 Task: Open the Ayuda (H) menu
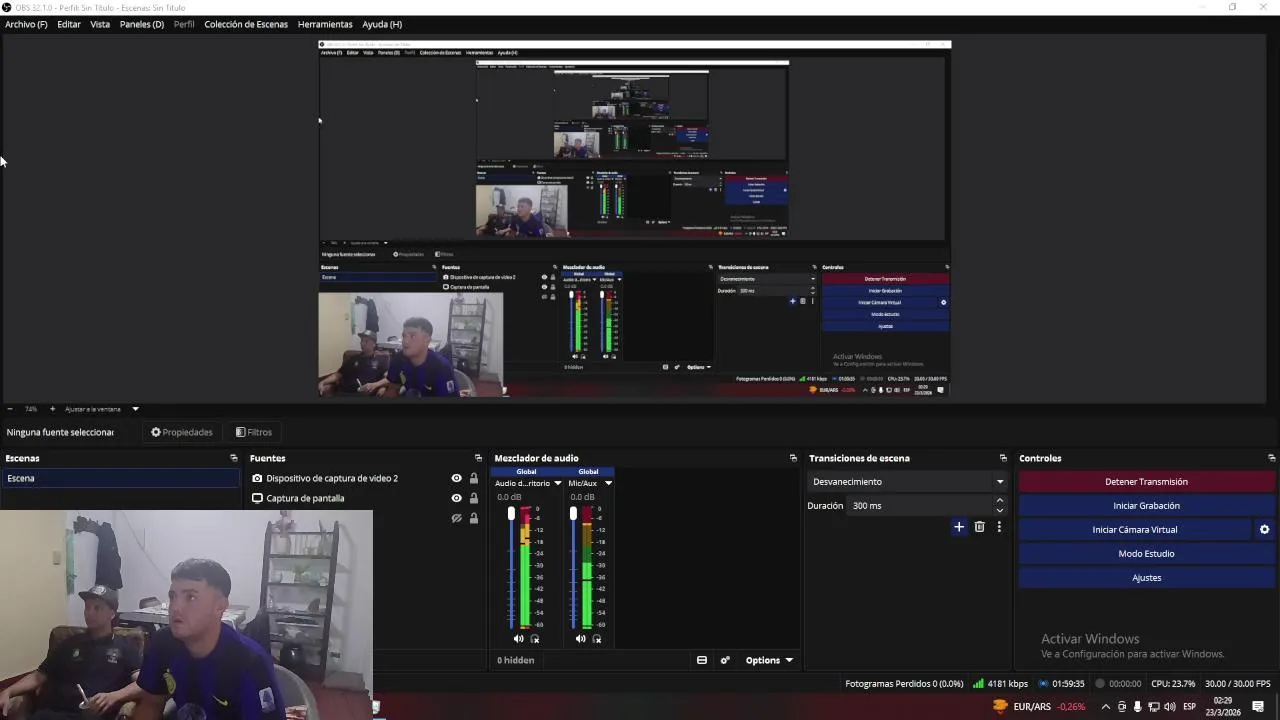click(382, 24)
